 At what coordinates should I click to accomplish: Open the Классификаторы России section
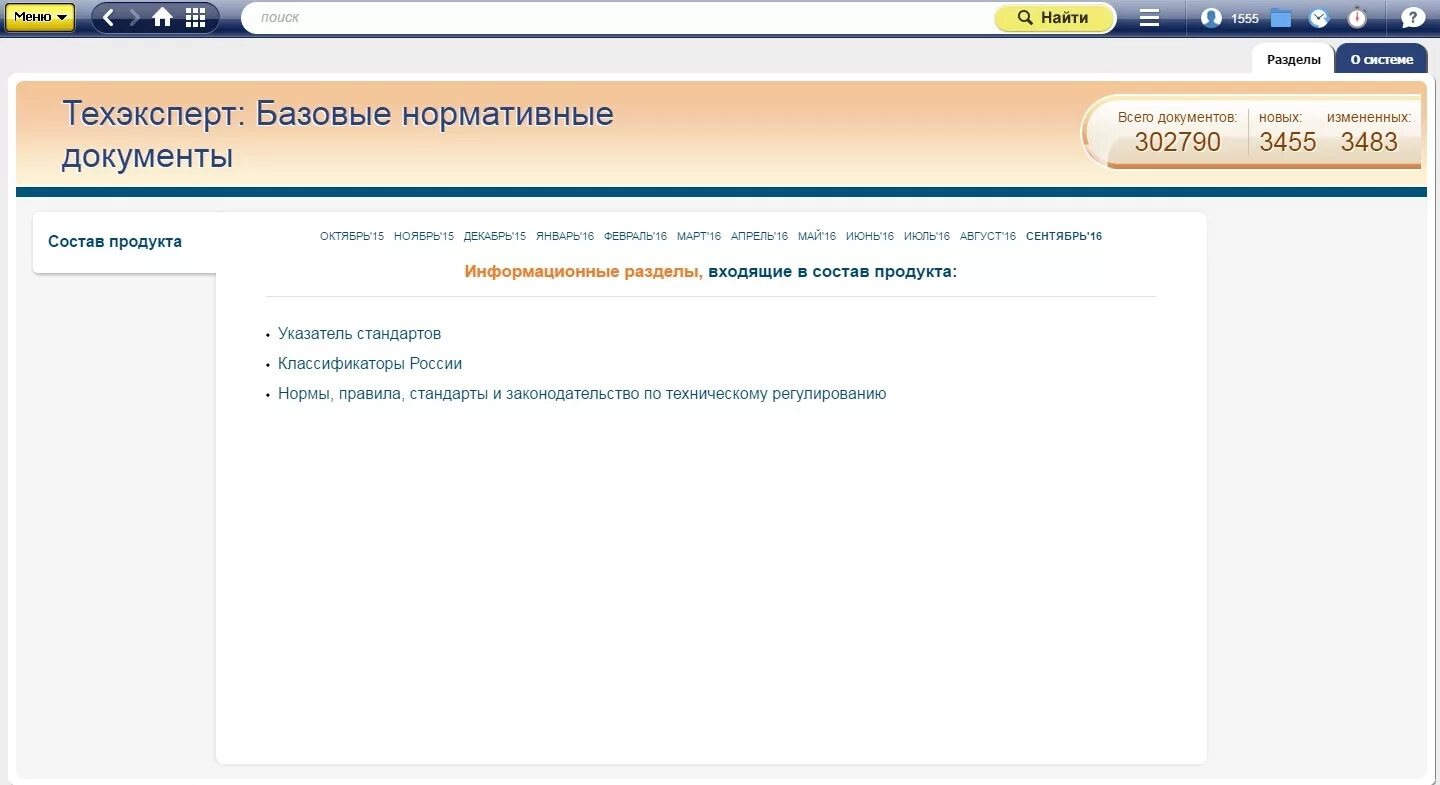370,364
